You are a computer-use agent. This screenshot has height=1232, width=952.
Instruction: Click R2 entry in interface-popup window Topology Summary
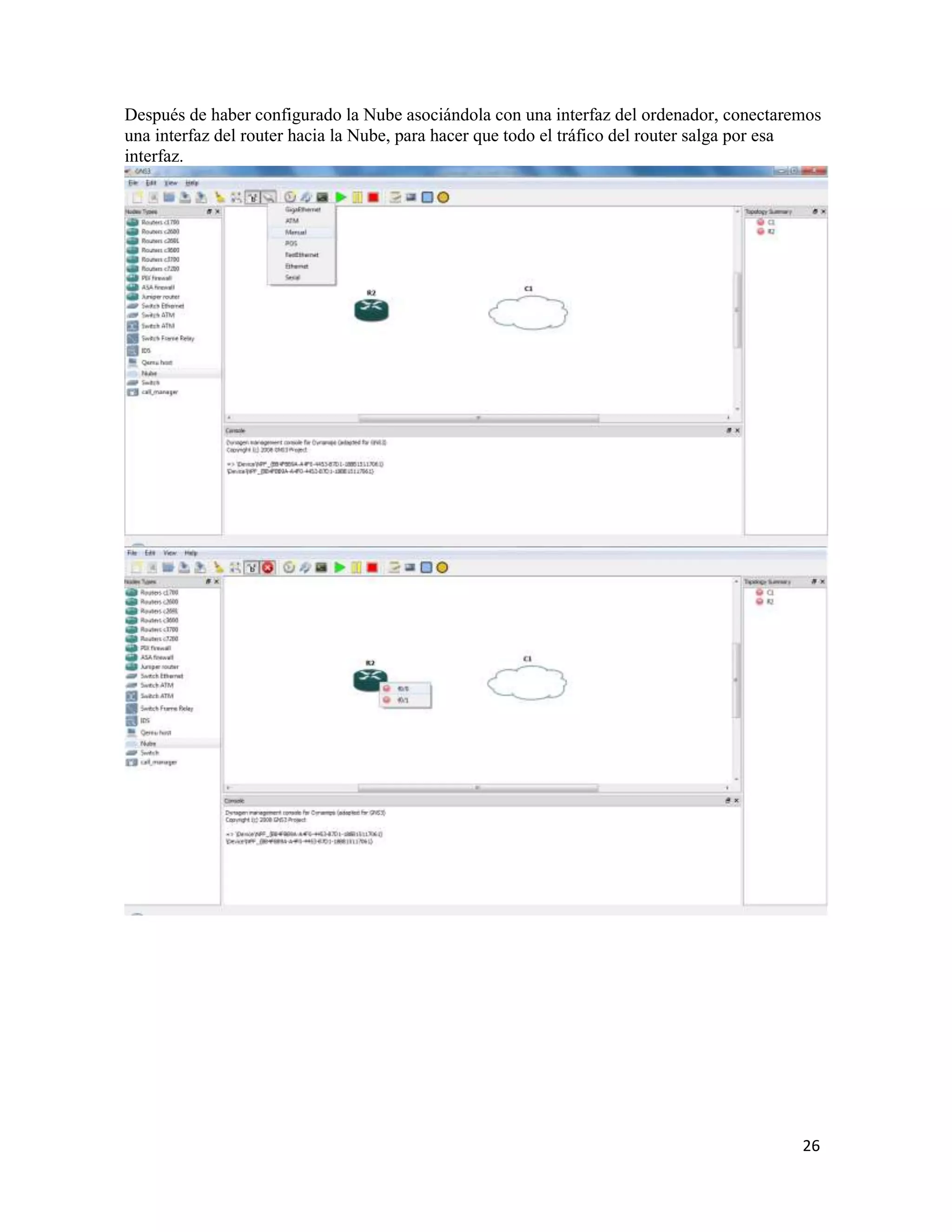pyautogui.click(x=765, y=602)
